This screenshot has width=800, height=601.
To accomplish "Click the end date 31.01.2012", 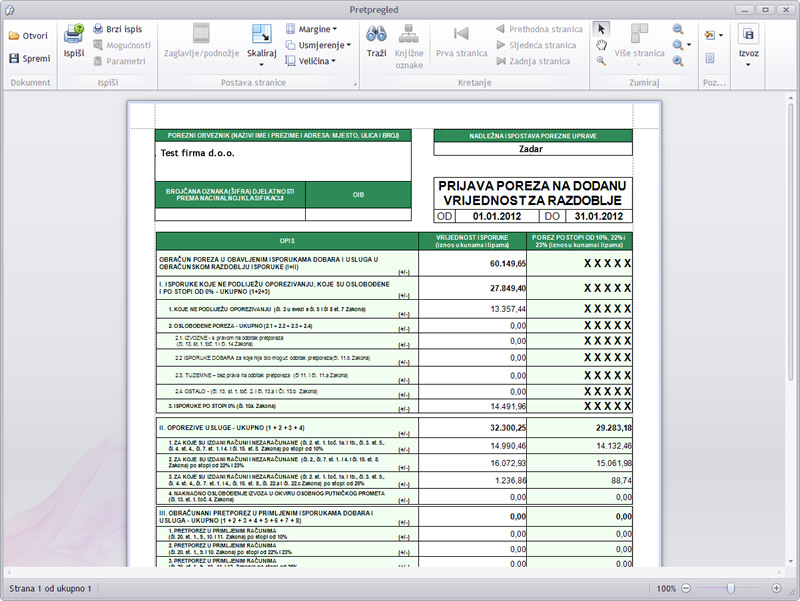I will pos(598,216).
